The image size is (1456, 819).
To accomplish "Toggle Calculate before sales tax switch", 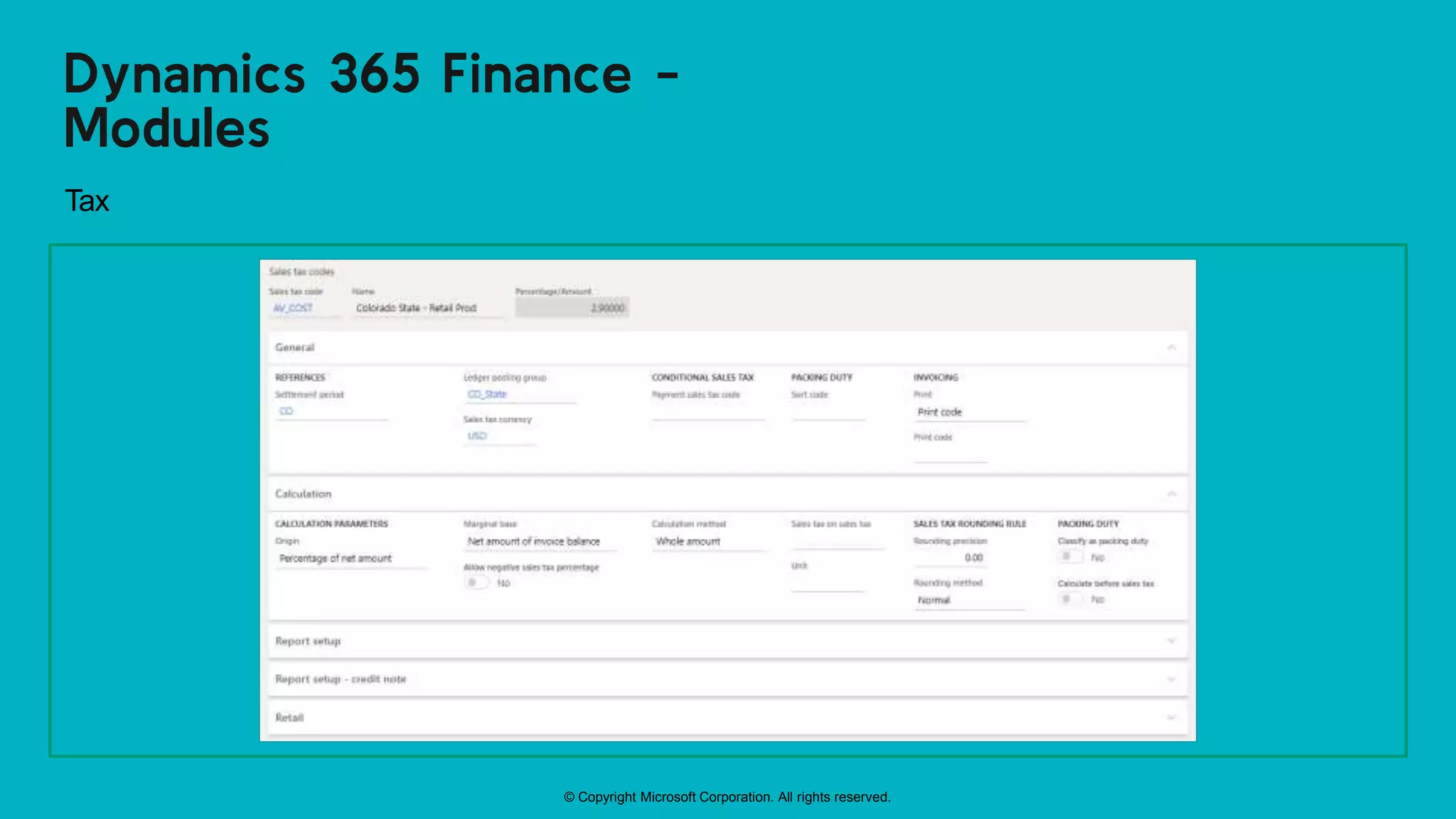I will coord(1070,599).
